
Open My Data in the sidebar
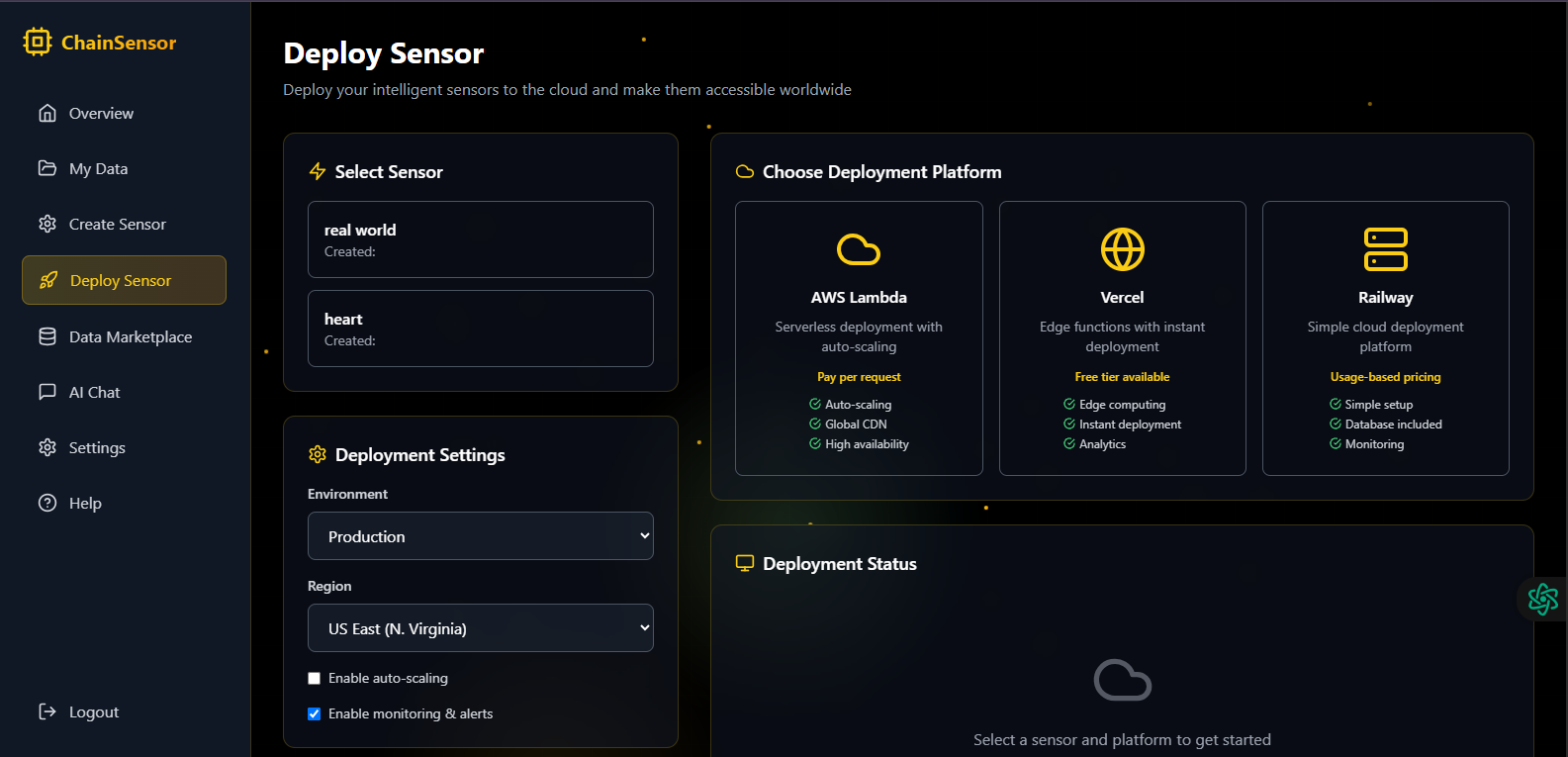tap(124, 168)
